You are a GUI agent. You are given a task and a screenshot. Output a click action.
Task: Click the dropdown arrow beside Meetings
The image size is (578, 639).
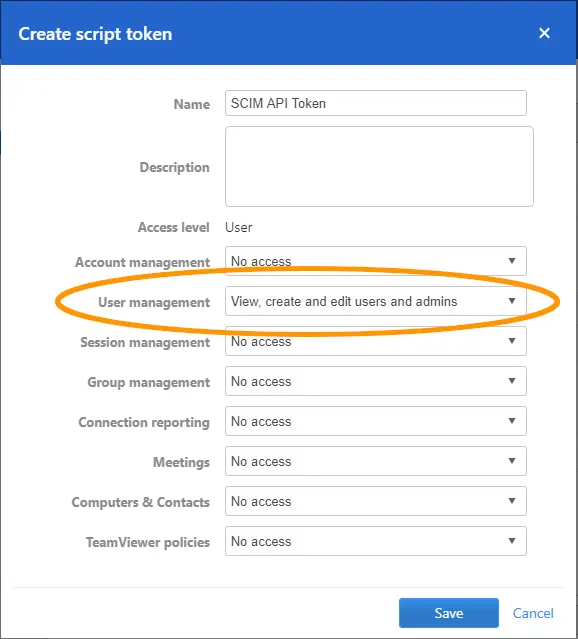click(x=512, y=461)
